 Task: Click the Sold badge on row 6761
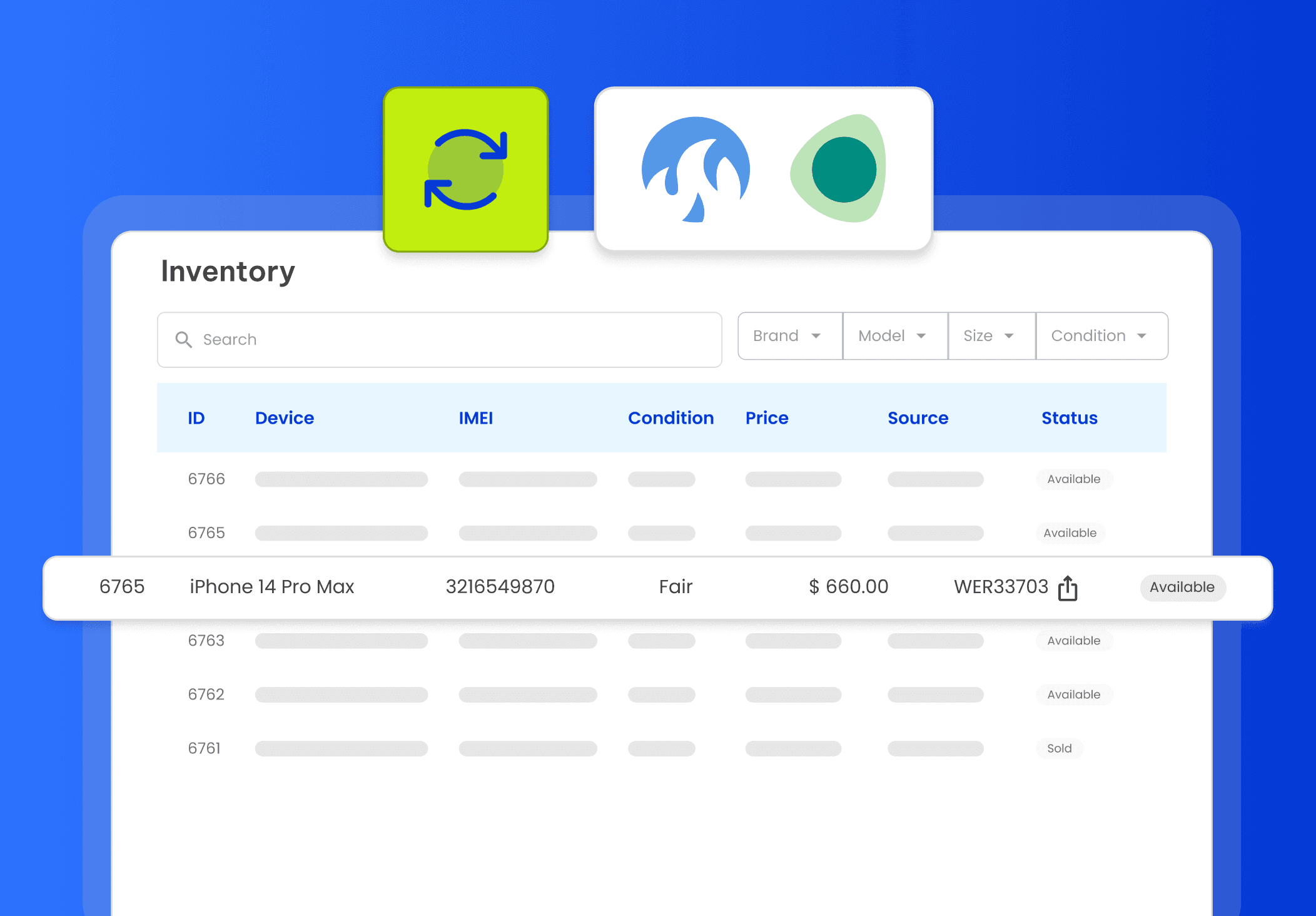[x=1059, y=748]
